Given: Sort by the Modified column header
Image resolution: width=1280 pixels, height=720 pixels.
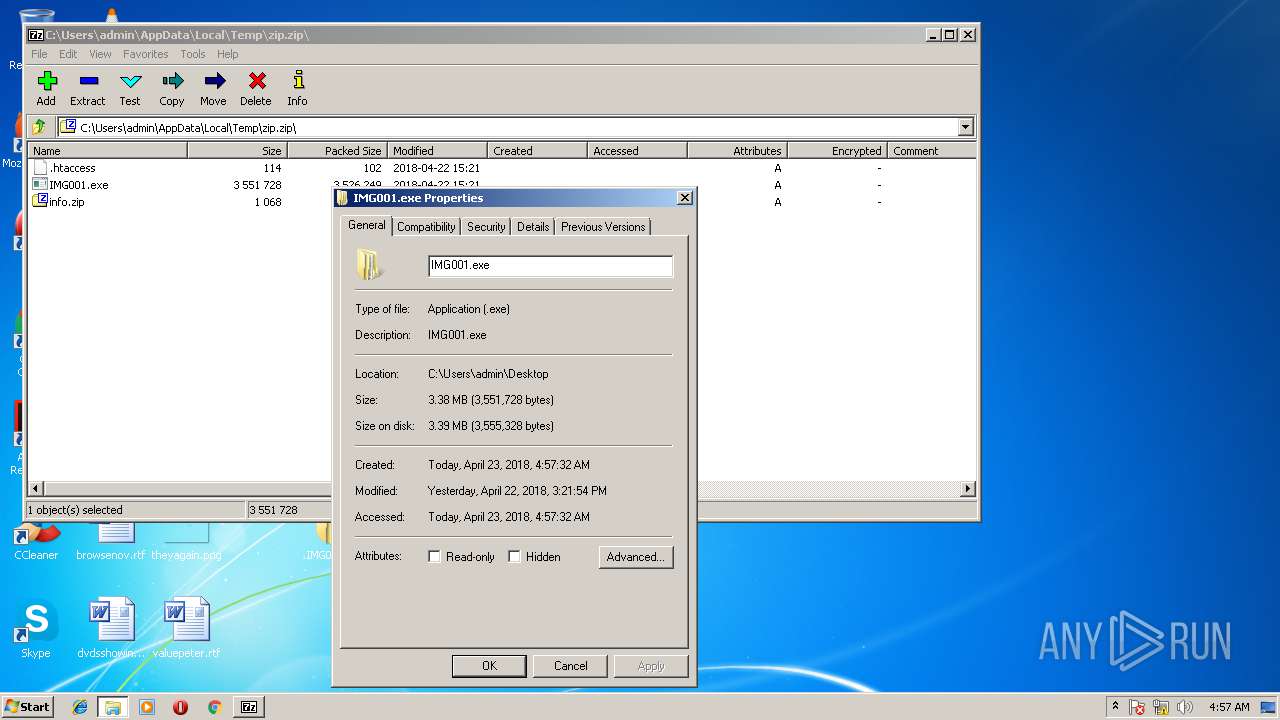Looking at the screenshot, I should click(x=437, y=151).
